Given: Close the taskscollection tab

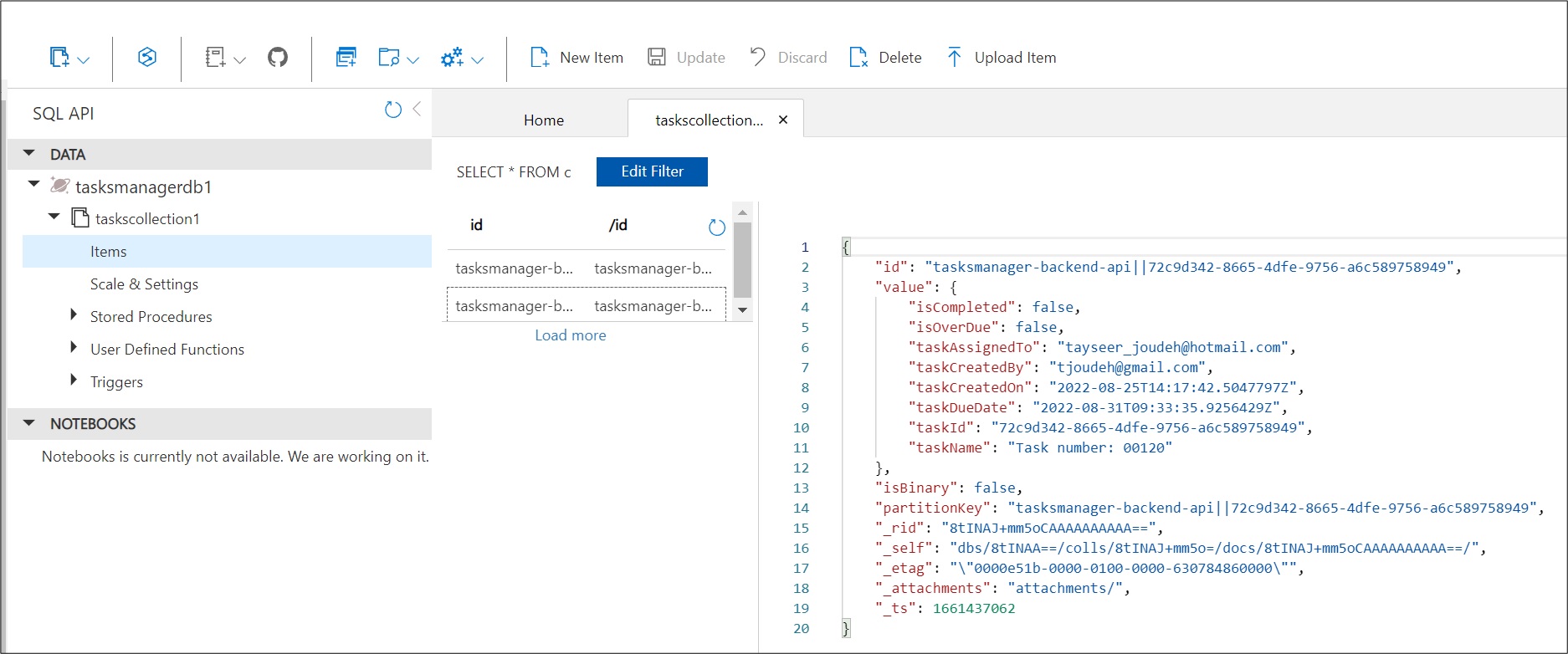Looking at the screenshot, I should pyautogui.click(x=783, y=120).
